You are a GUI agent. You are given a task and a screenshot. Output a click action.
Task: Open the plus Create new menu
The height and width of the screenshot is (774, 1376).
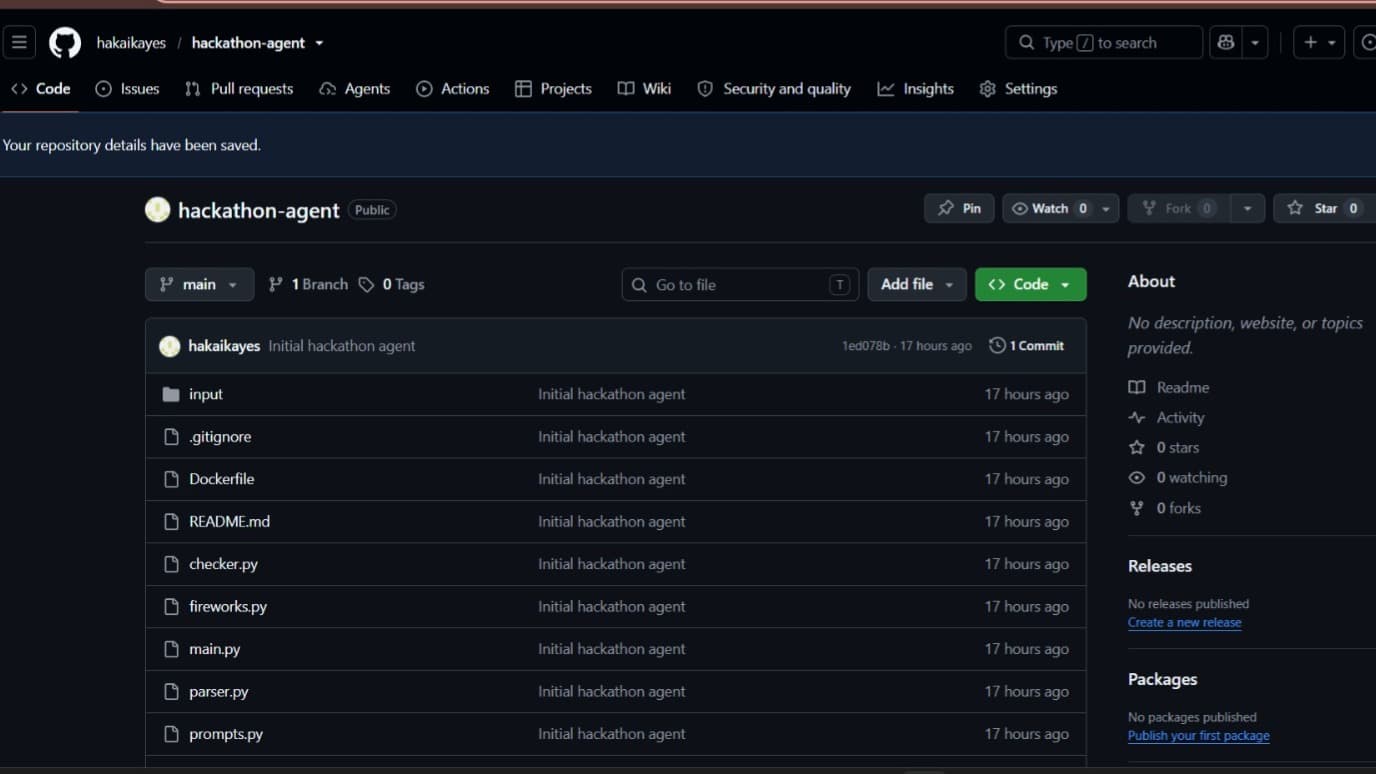point(1318,43)
